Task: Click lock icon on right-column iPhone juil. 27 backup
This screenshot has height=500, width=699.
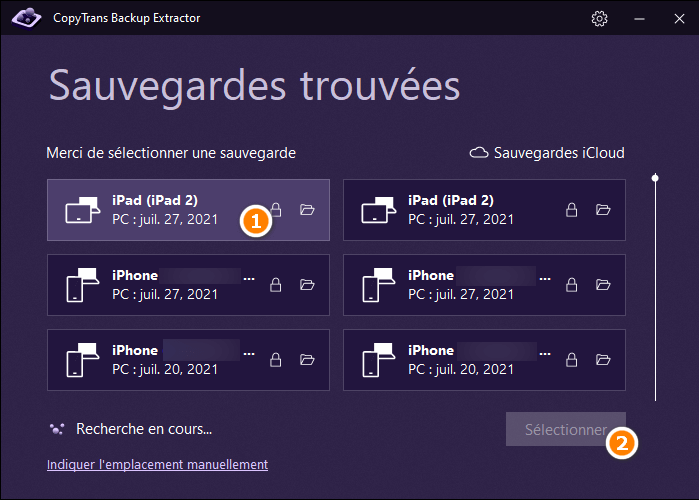Action: point(572,284)
